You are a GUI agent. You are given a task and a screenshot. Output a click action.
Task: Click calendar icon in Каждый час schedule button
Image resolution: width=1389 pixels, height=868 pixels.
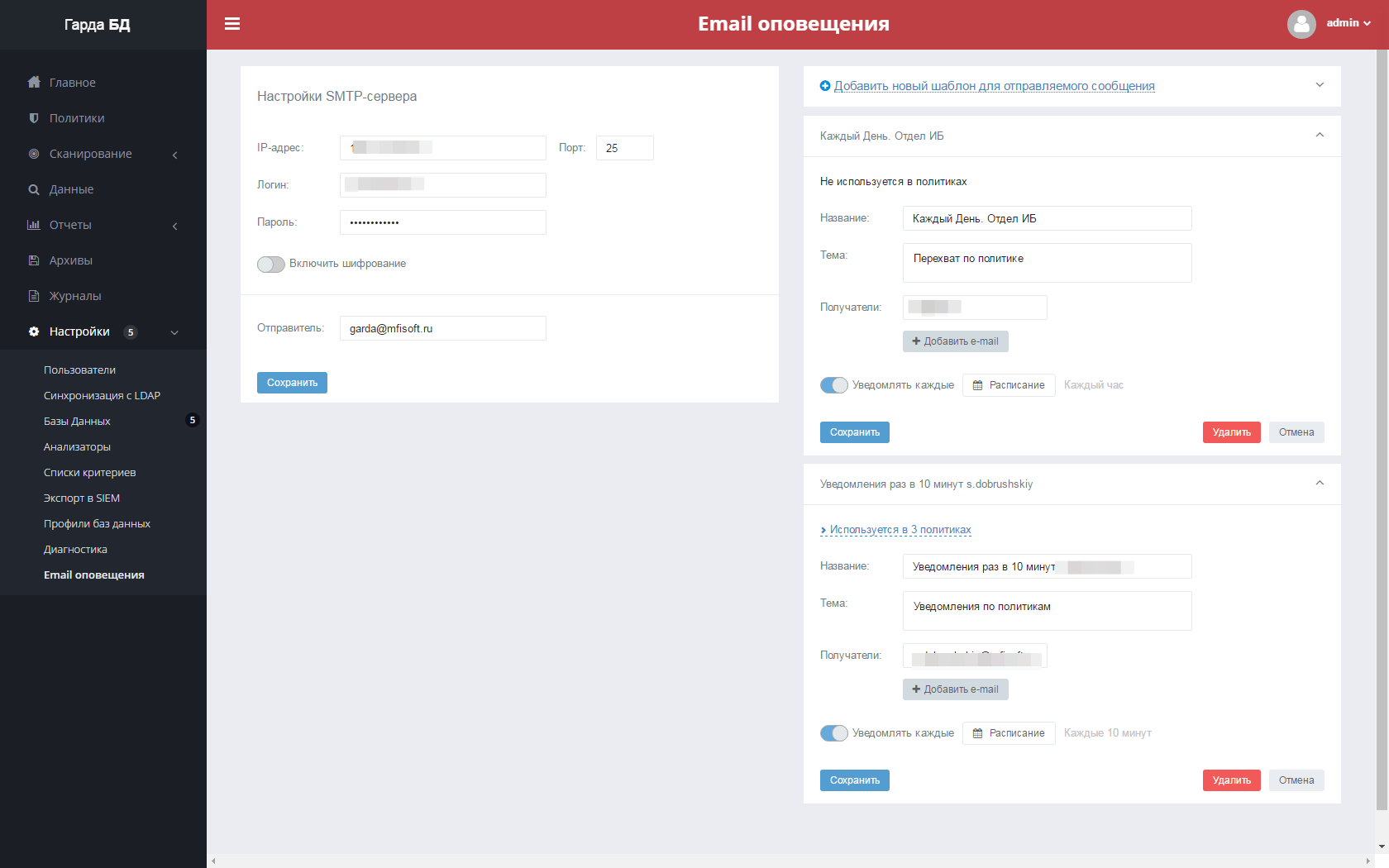click(977, 385)
